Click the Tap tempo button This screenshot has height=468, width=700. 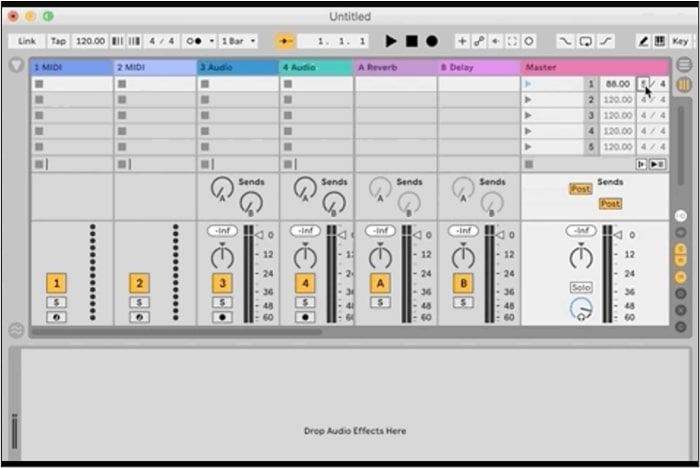(x=59, y=41)
